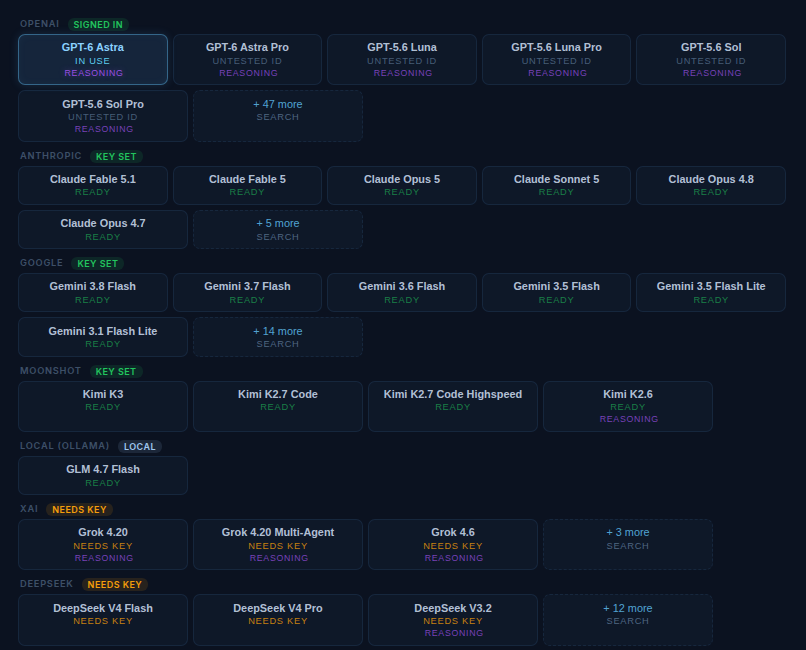This screenshot has height=650, width=806.
Task: Choose the Grok 4.20 Multi-Agent model
Action: (x=278, y=545)
